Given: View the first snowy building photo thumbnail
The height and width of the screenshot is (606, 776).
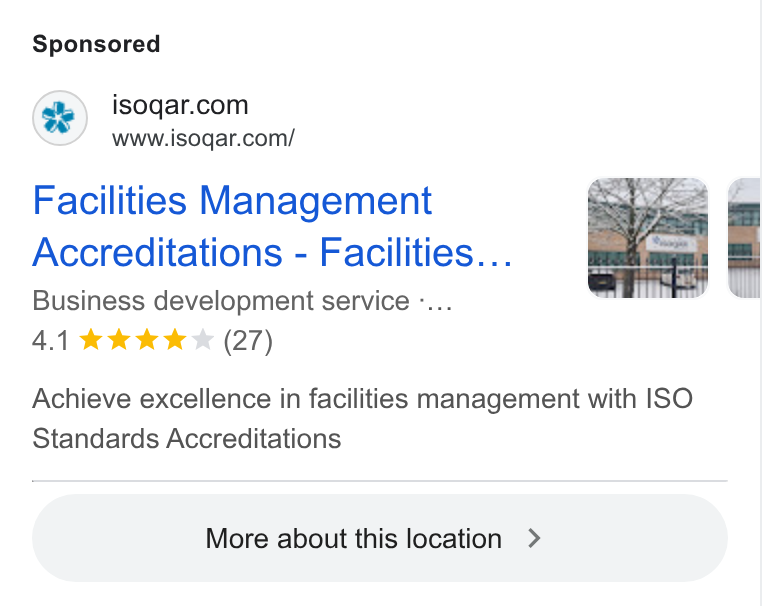Looking at the screenshot, I should coord(648,238).
